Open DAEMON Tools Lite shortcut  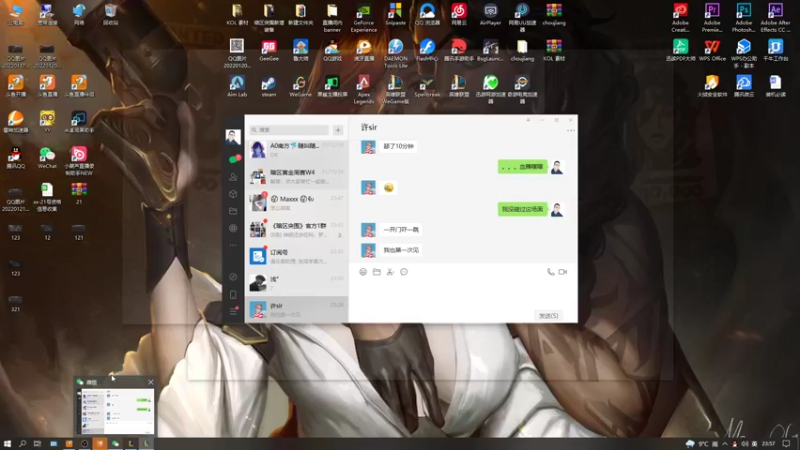pos(395,53)
